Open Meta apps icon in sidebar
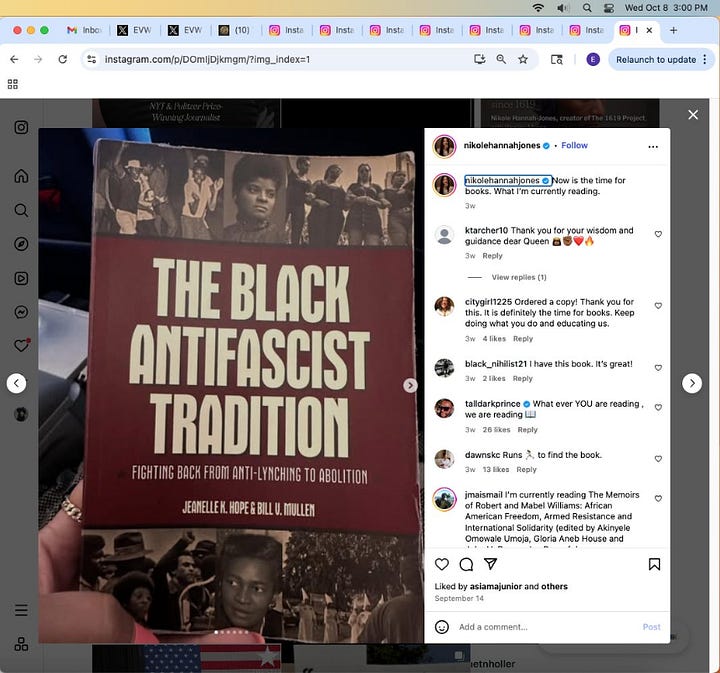Viewport: 720px width, 673px height. tap(21, 644)
